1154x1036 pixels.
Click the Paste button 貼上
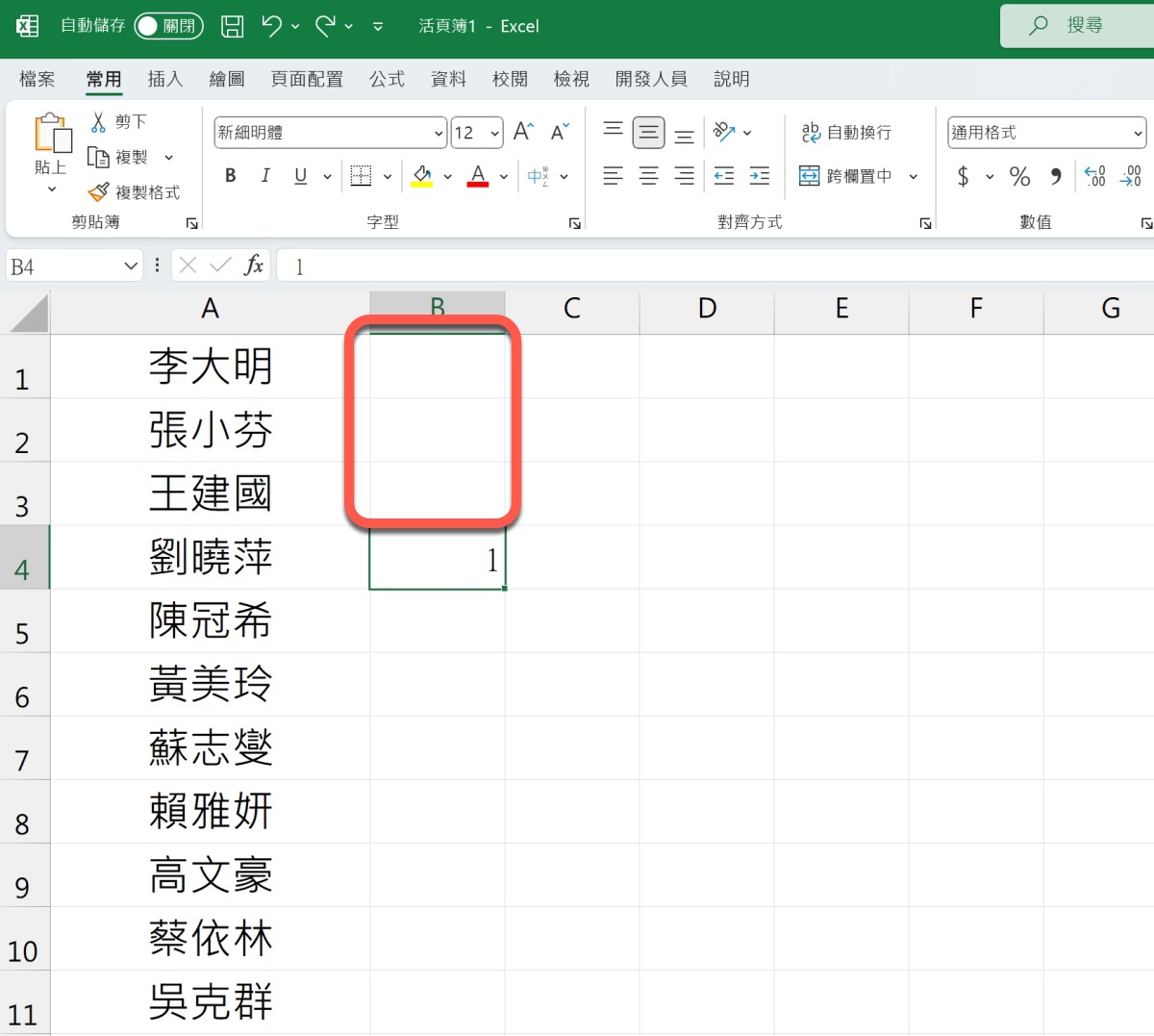52,144
